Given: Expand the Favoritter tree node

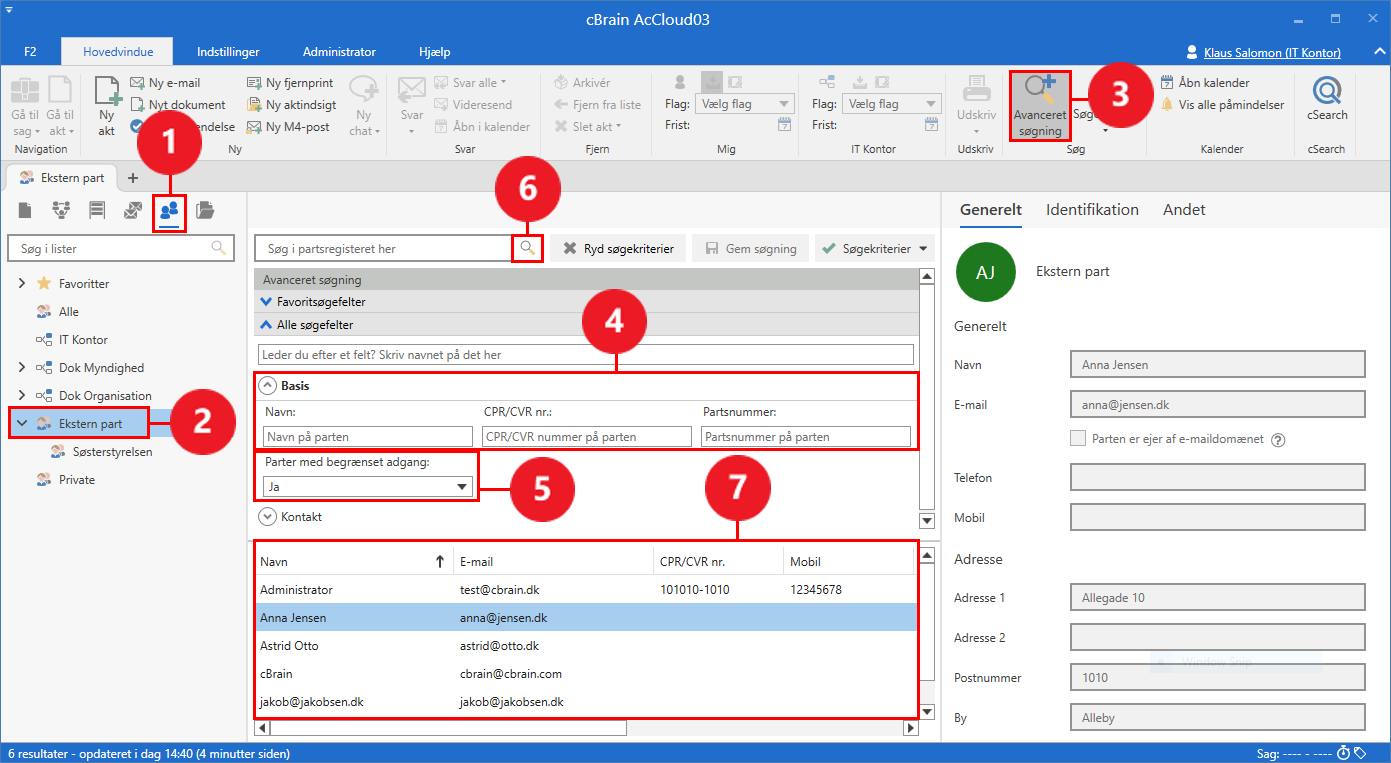Looking at the screenshot, I should [x=22, y=284].
